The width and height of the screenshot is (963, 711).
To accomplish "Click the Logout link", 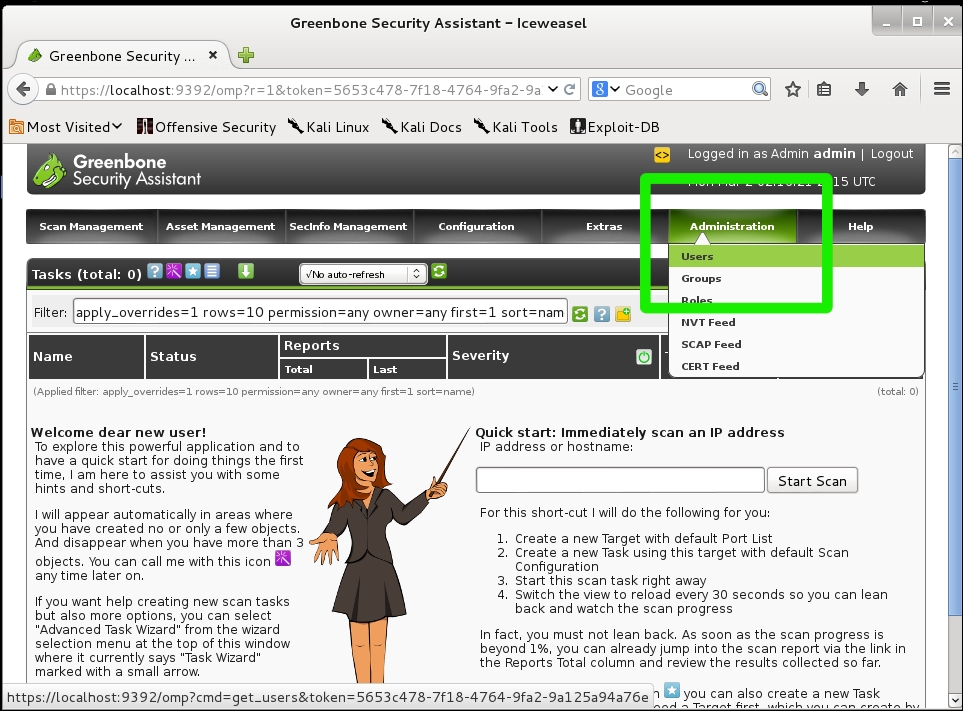I will [892, 153].
